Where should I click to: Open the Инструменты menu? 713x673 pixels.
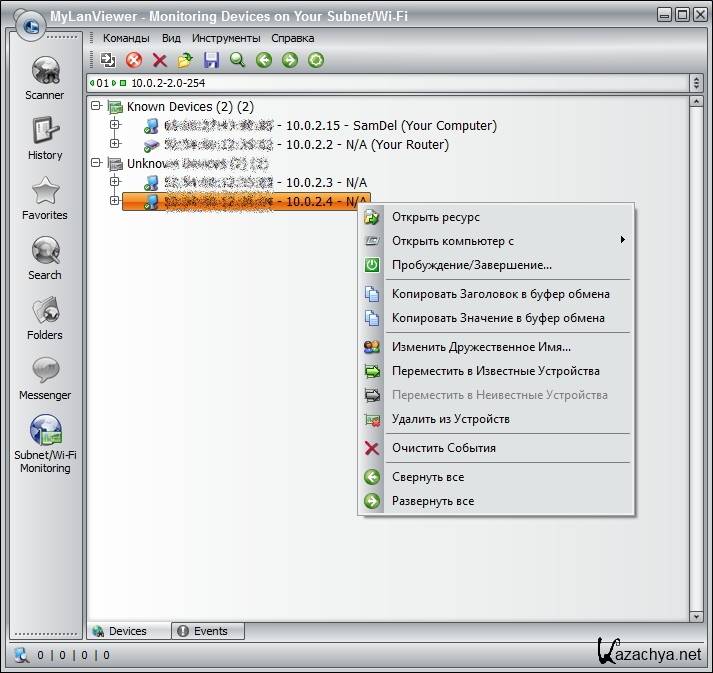pyautogui.click(x=226, y=38)
